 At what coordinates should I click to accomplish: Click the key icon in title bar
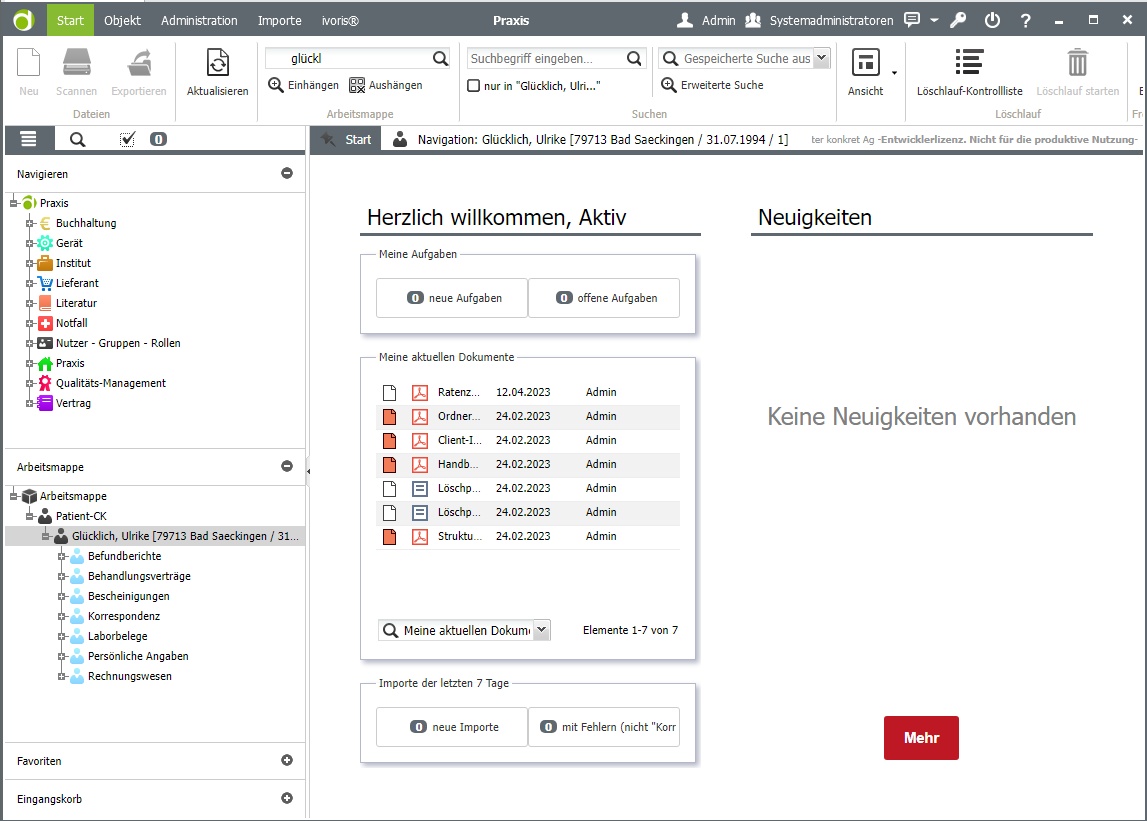958,20
